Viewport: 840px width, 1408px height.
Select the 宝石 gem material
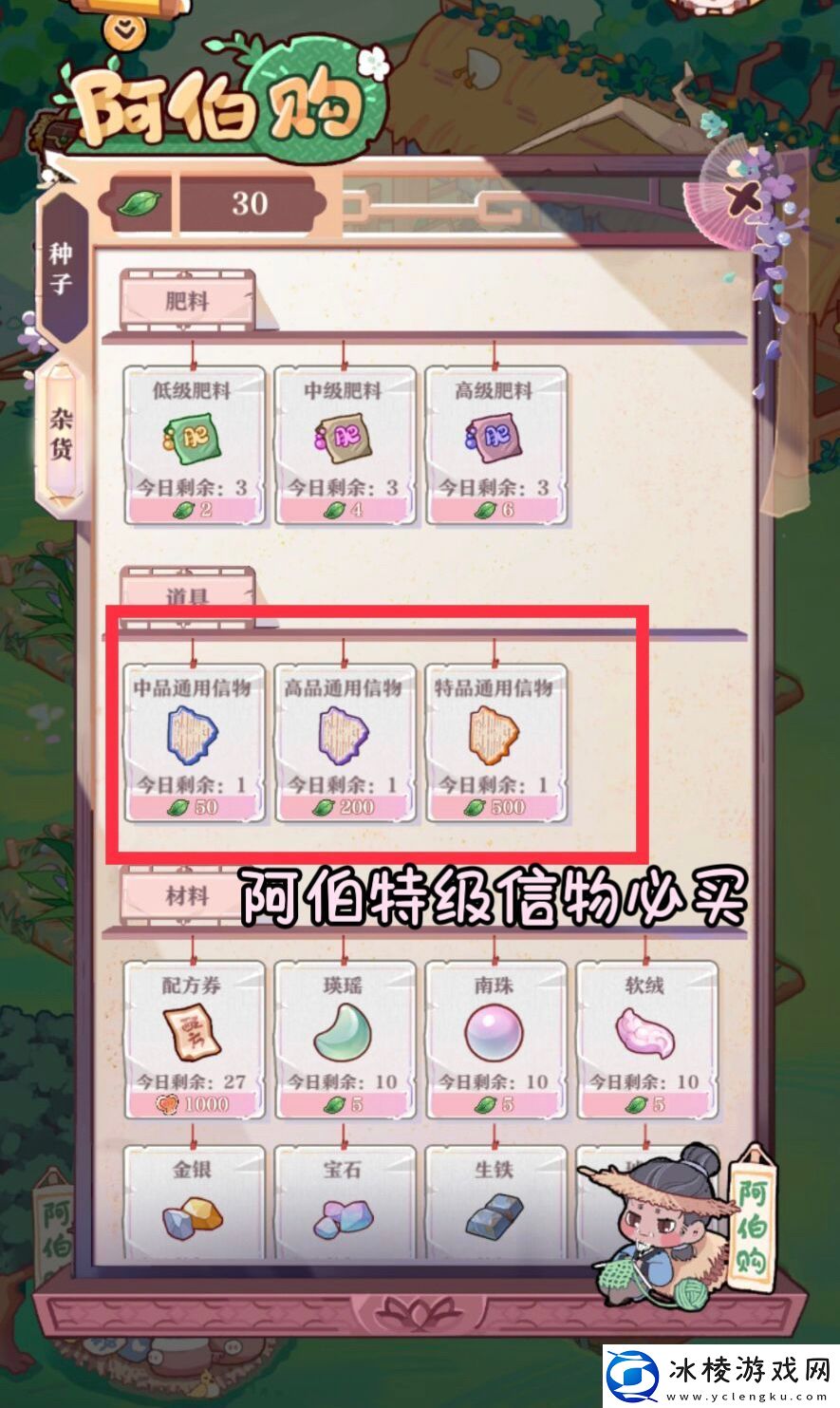point(345,1201)
